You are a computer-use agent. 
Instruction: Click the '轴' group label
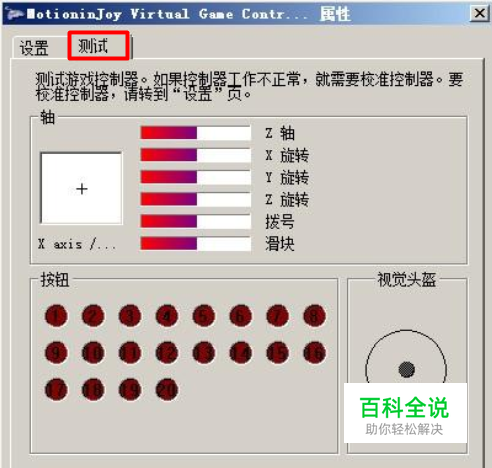click(x=47, y=117)
